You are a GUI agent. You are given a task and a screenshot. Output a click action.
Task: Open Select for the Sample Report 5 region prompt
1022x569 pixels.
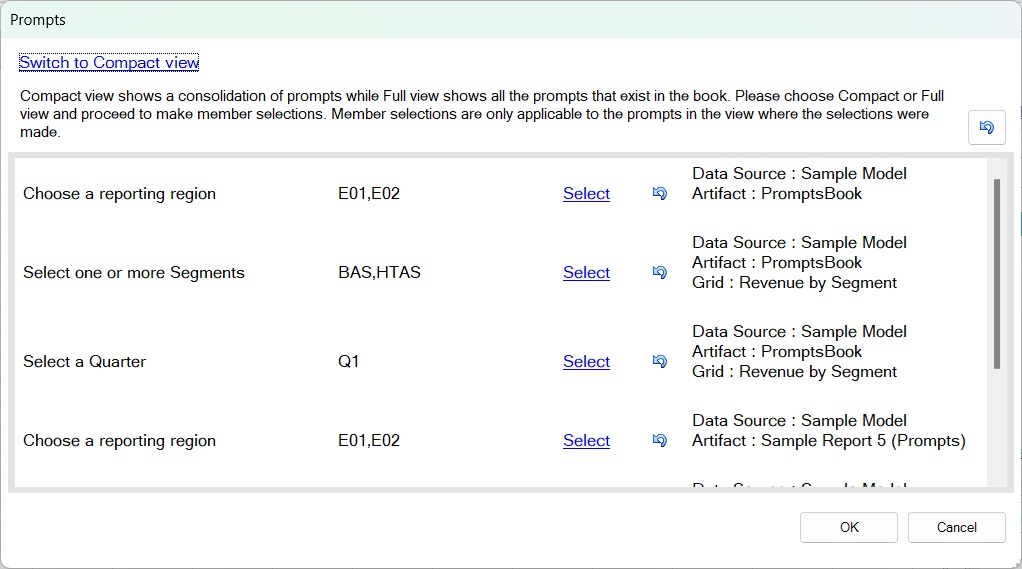click(586, 441)
